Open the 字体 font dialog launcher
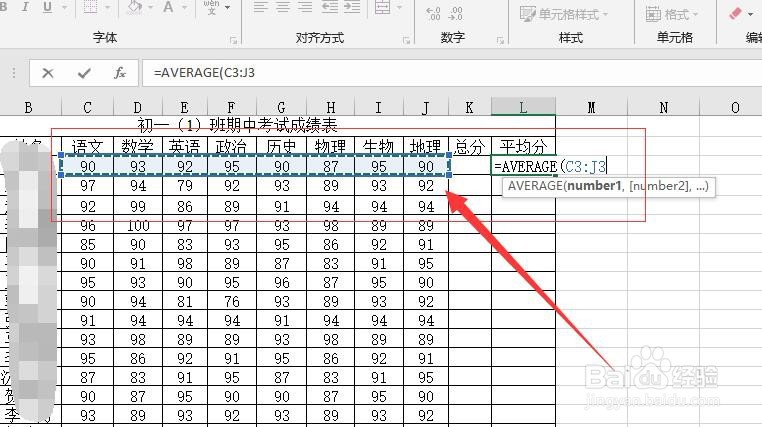Viewport: 762px width, 427px height. [x=234, y=41]
